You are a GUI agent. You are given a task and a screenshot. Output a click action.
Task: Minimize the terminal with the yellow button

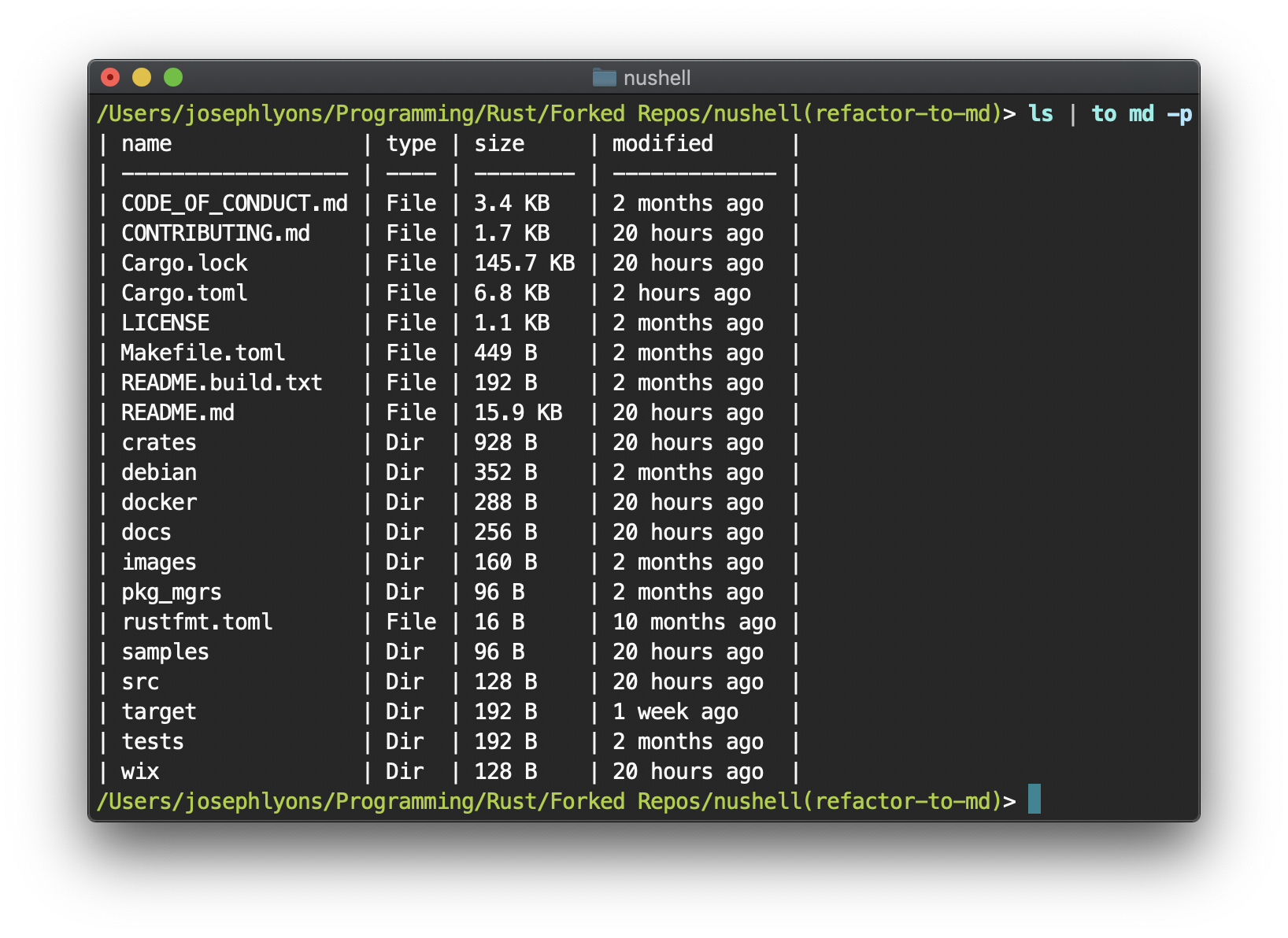(x=142, y=77)
